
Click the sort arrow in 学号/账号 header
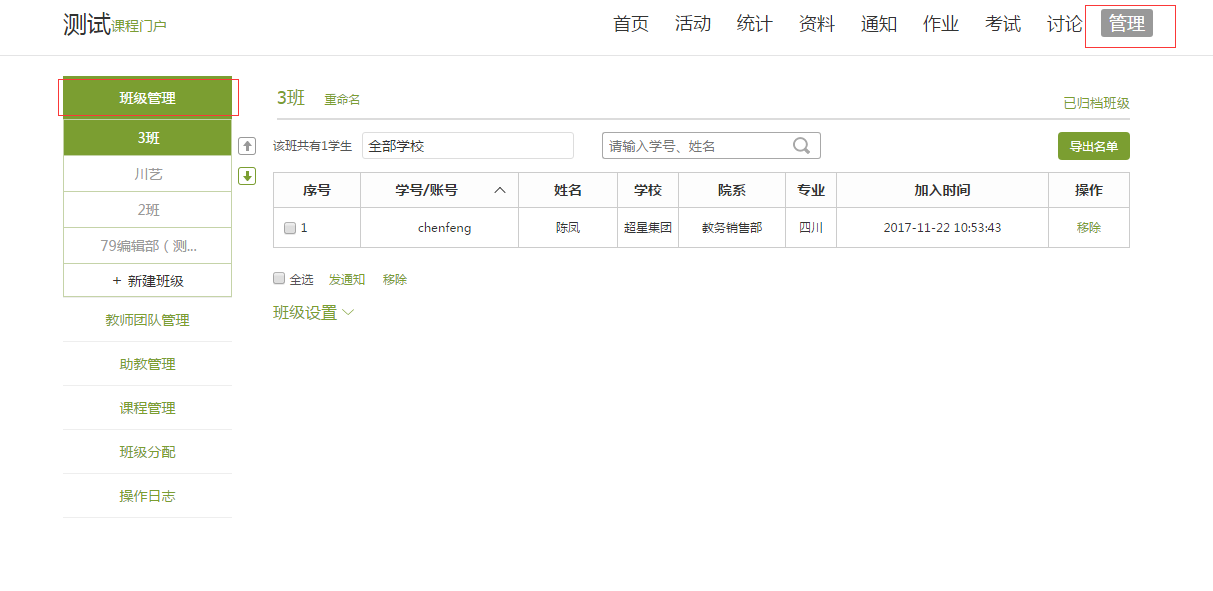tap(500, 190)
